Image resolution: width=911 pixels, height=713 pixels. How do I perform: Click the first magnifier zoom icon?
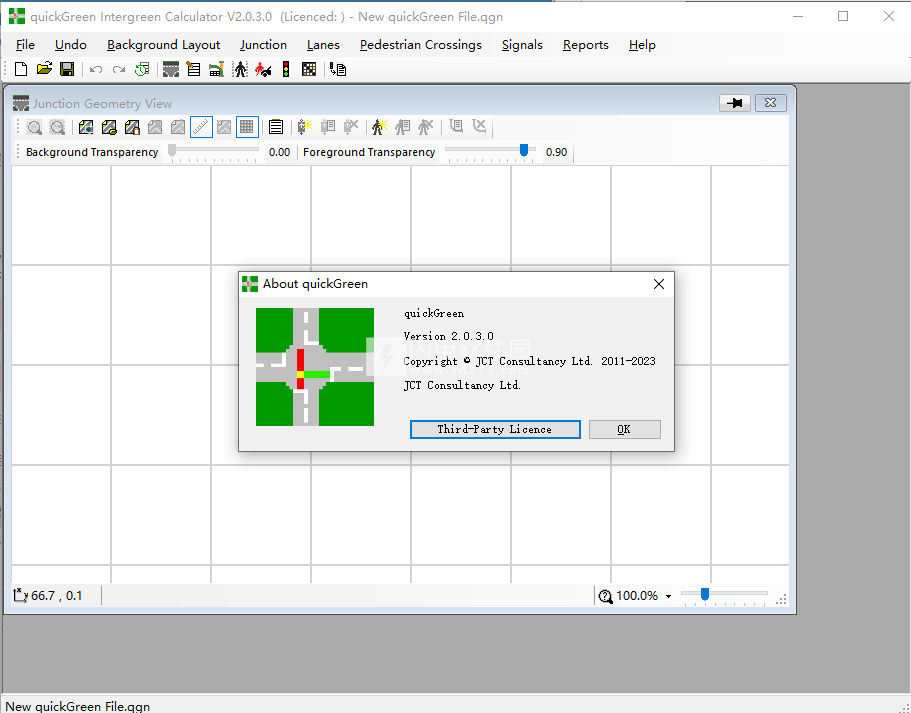point(34,127)
